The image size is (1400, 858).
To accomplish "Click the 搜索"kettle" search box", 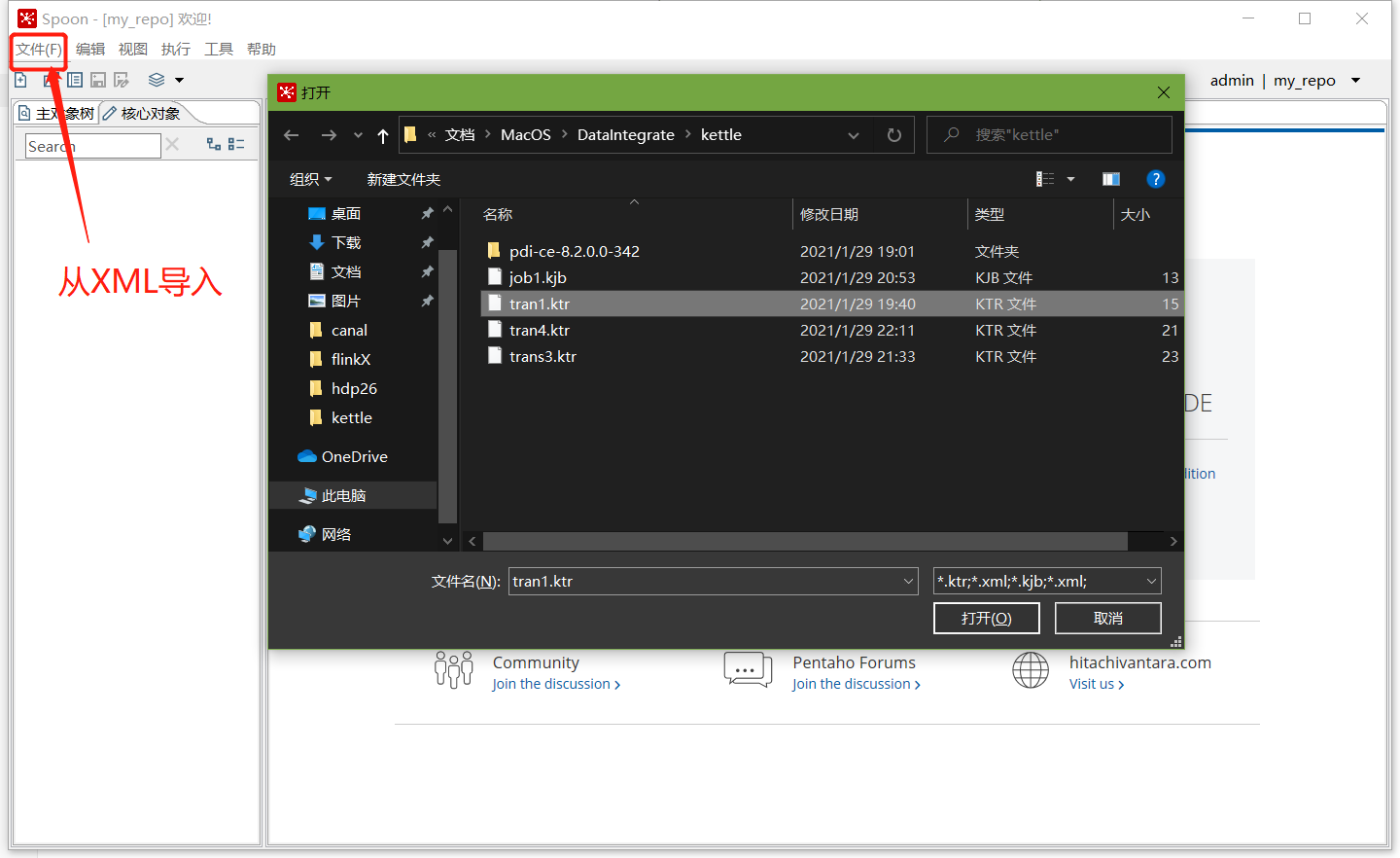I will coord(1050,135).
